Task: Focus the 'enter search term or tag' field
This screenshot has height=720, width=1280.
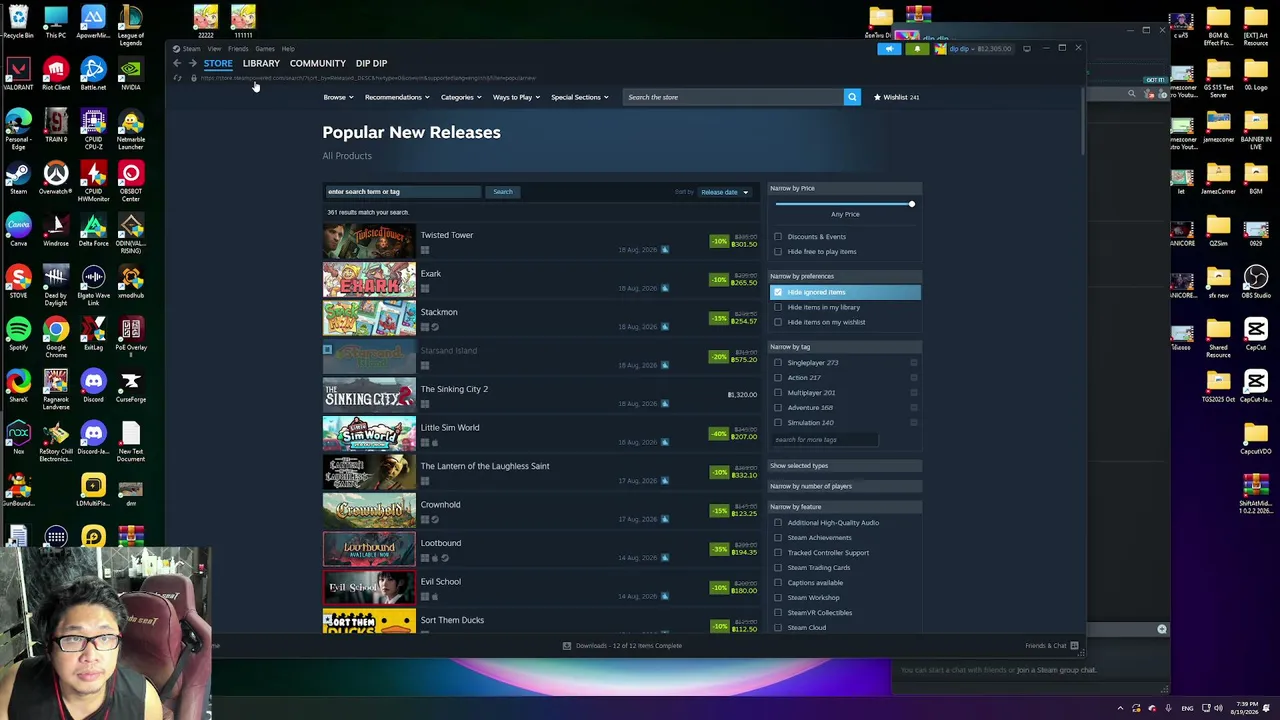Action: tap(403, 192)
